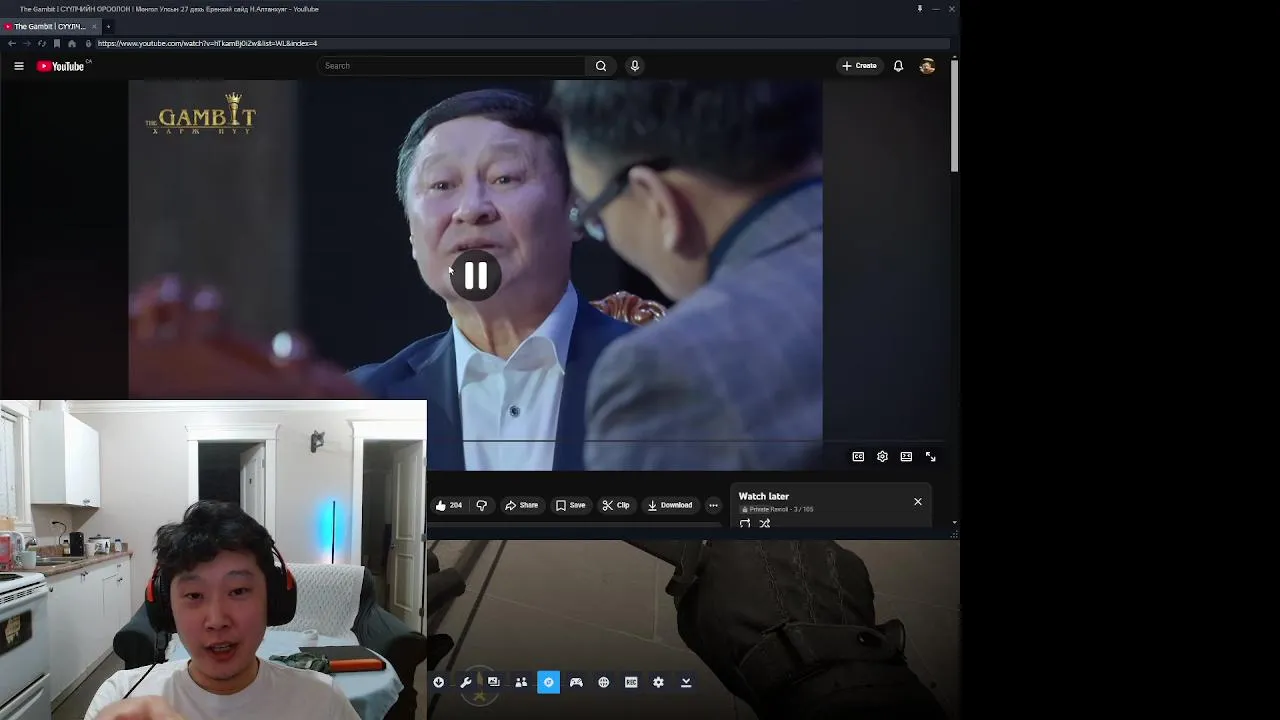Go to browser home page

[x=71, y=43]
